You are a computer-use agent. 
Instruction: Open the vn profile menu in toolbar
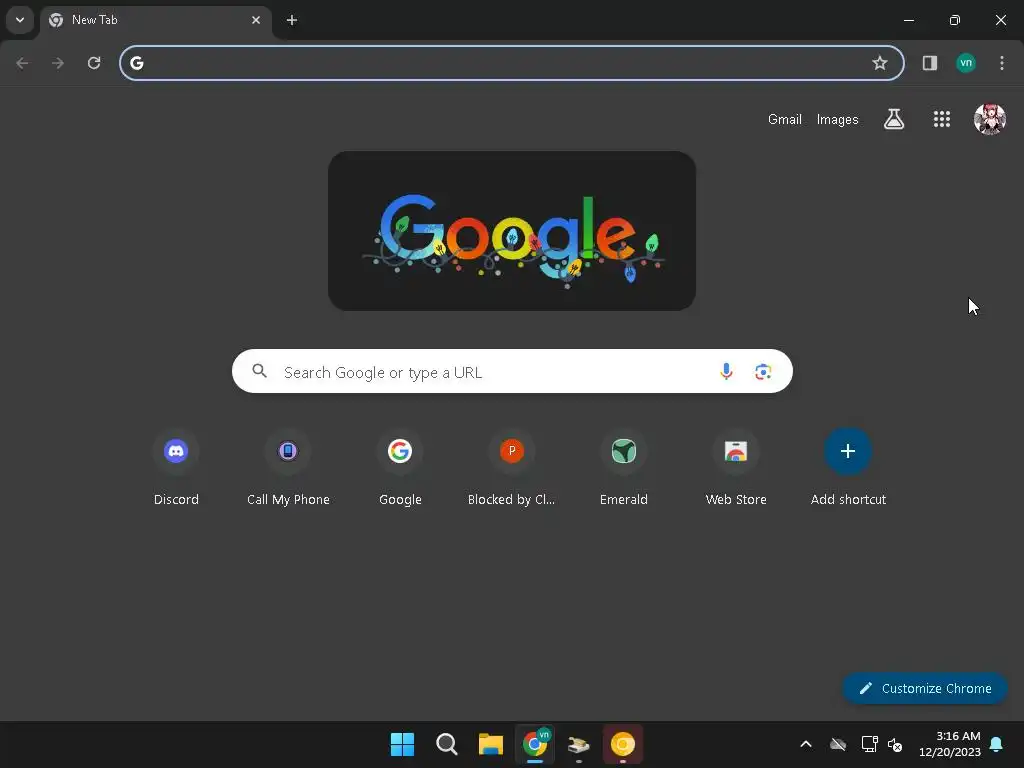[966, 63]
